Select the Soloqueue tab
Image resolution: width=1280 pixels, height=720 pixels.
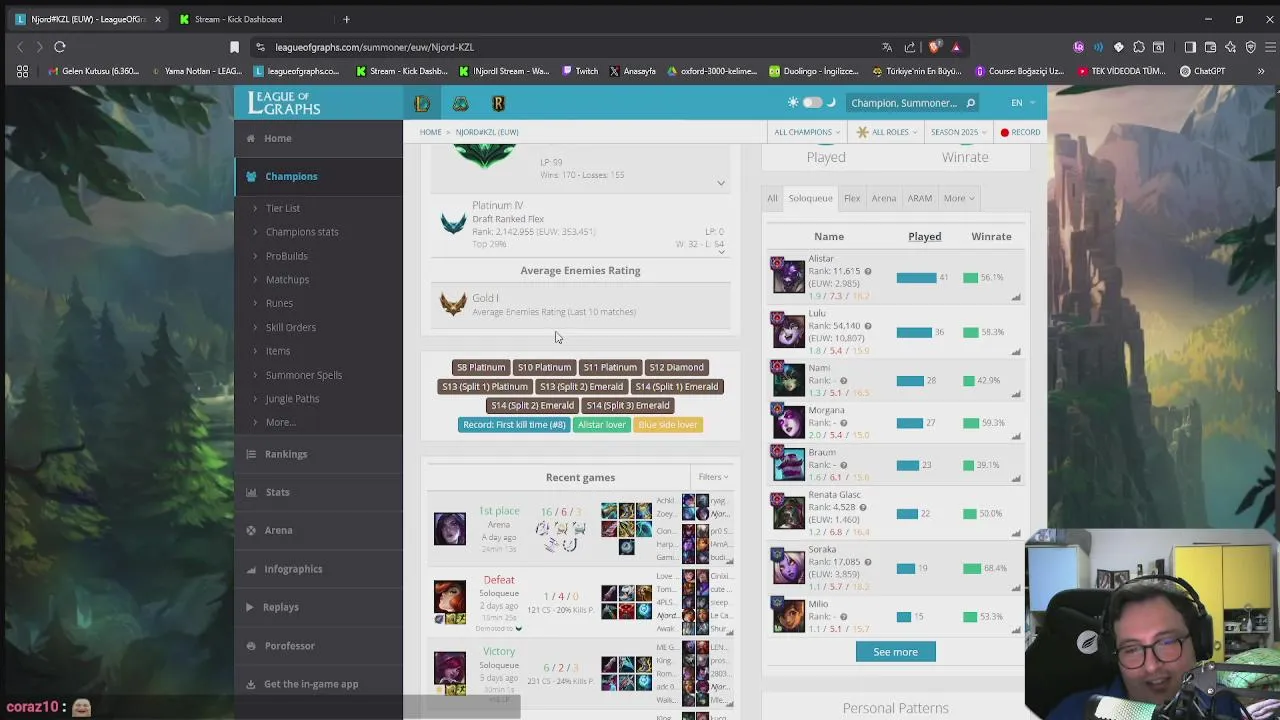[x=810, y=198]
